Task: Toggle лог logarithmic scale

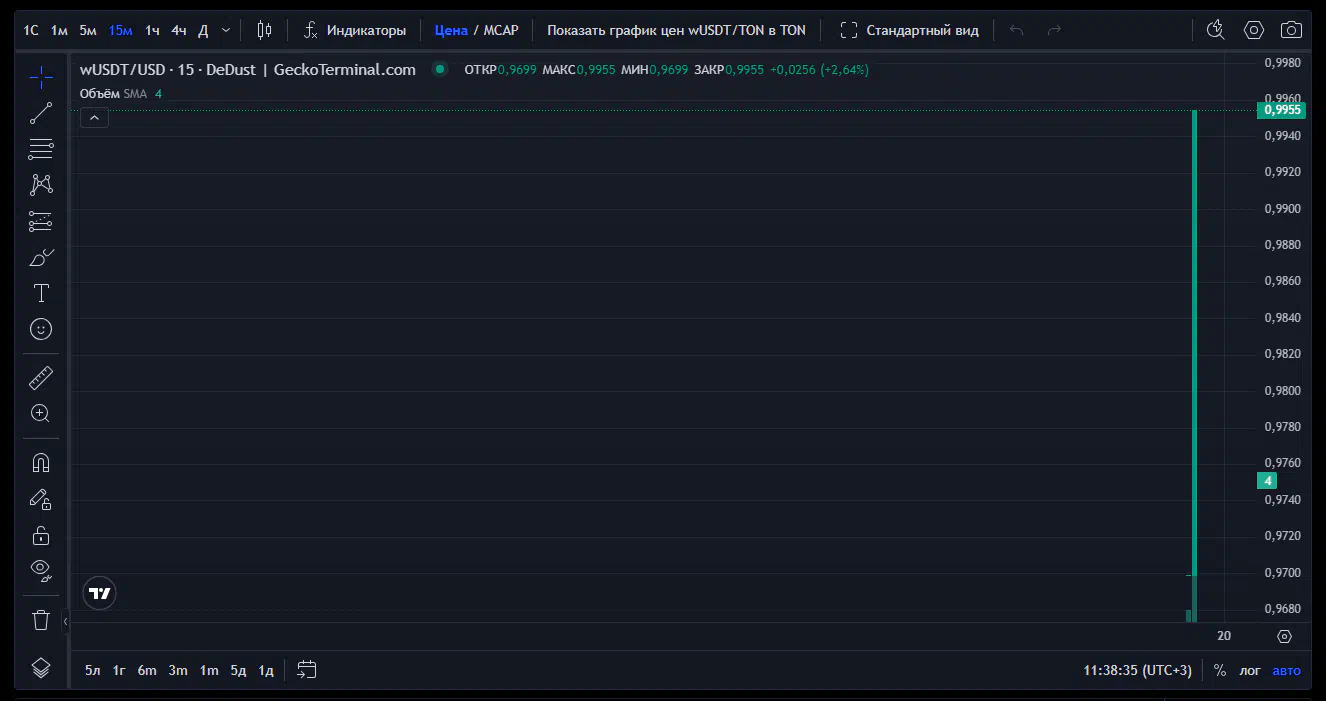Action: point(1250,670)
